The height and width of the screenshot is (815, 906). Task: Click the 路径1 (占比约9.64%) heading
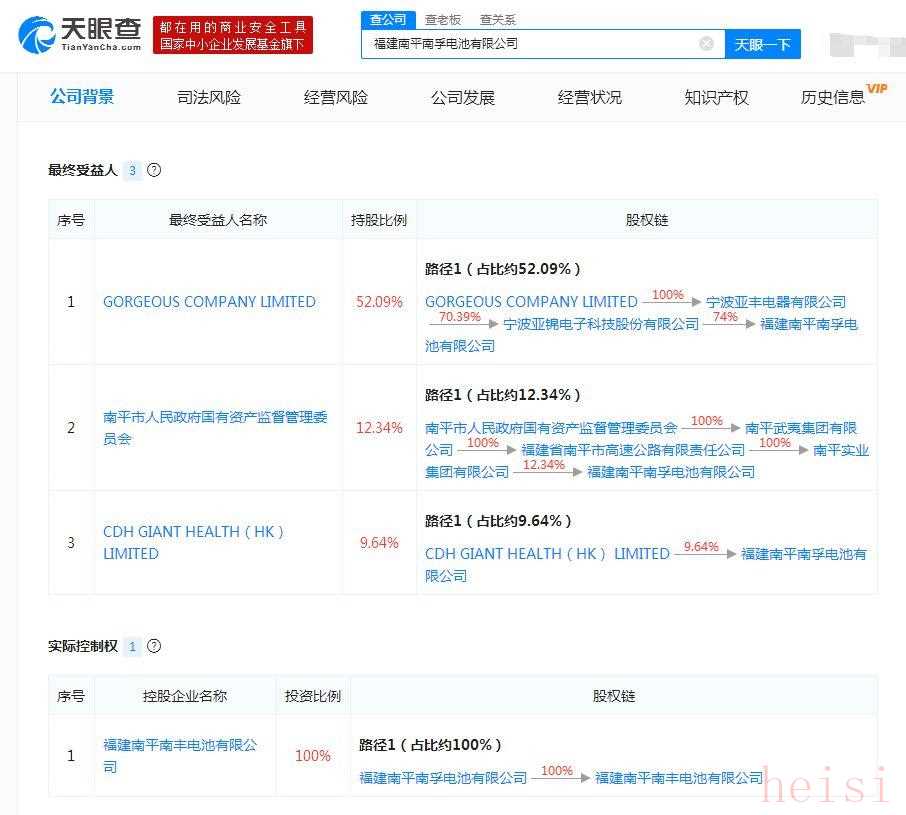(x=498, y=520)
